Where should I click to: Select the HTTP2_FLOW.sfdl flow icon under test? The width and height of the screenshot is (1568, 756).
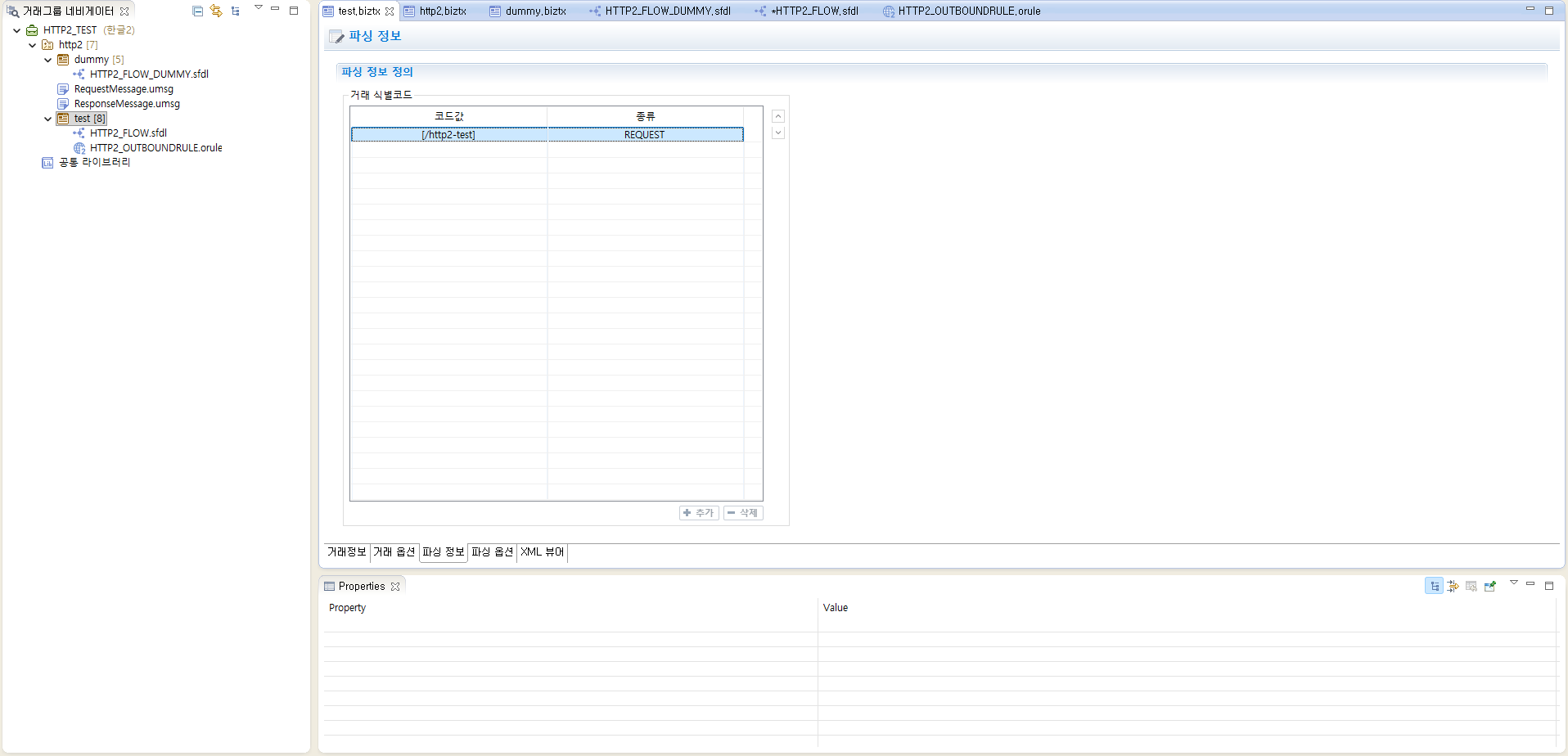[79, 133]
